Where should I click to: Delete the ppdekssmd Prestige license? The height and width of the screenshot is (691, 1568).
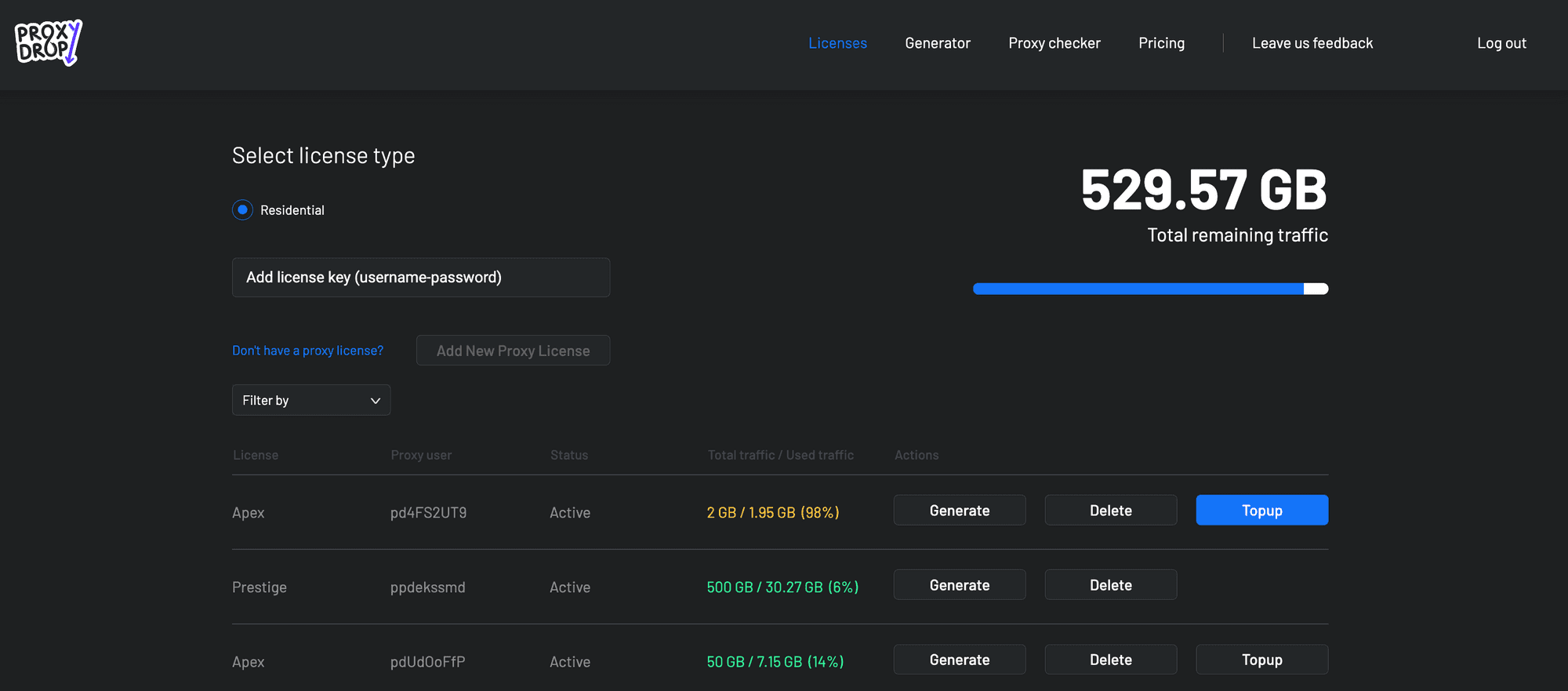[1111, 585]
